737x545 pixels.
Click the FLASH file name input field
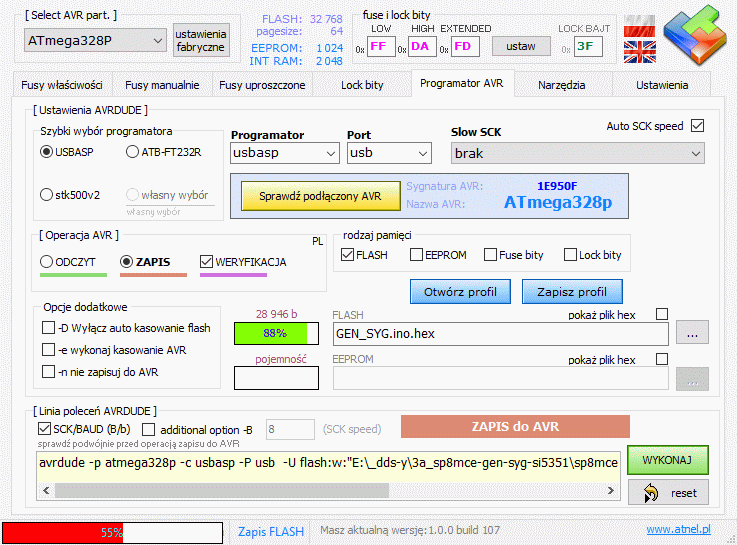tap(500, 332)
